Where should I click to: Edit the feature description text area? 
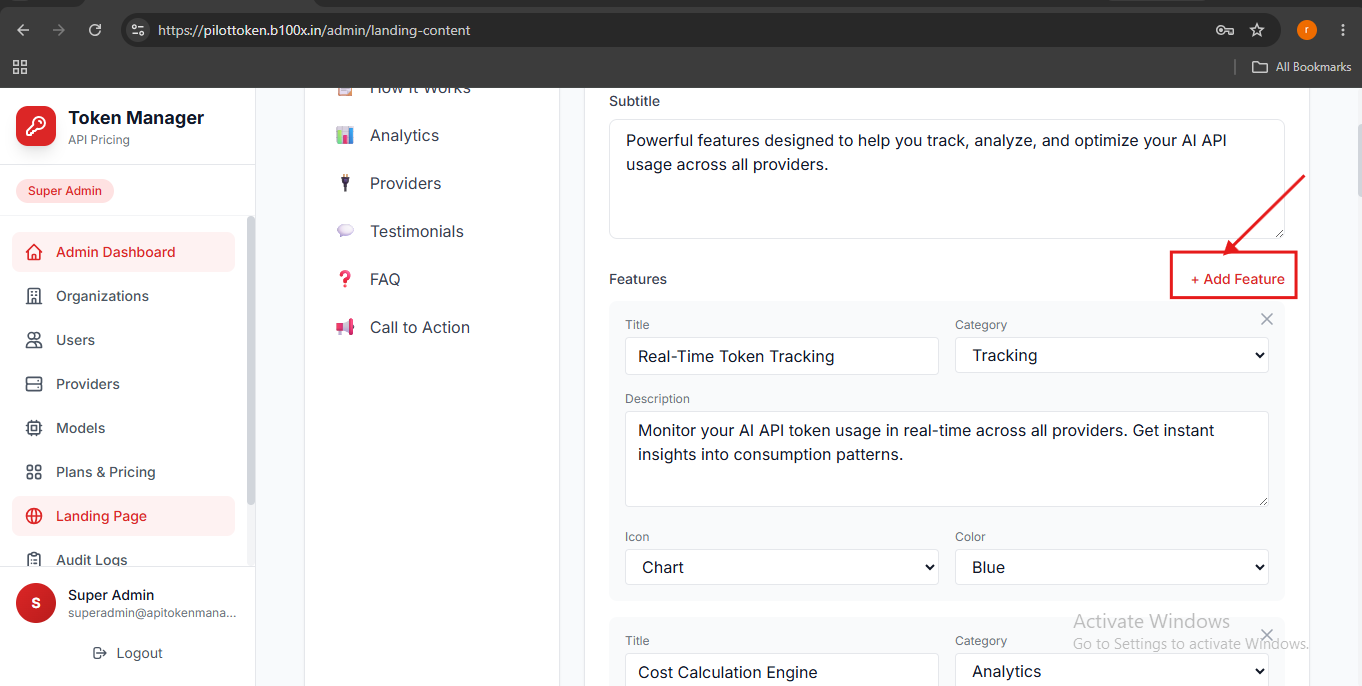point(947,459)
